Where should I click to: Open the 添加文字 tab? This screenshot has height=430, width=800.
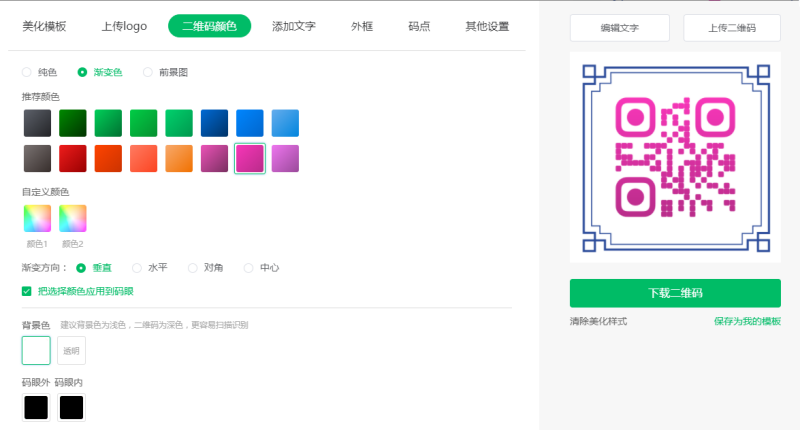pos(294,27)
